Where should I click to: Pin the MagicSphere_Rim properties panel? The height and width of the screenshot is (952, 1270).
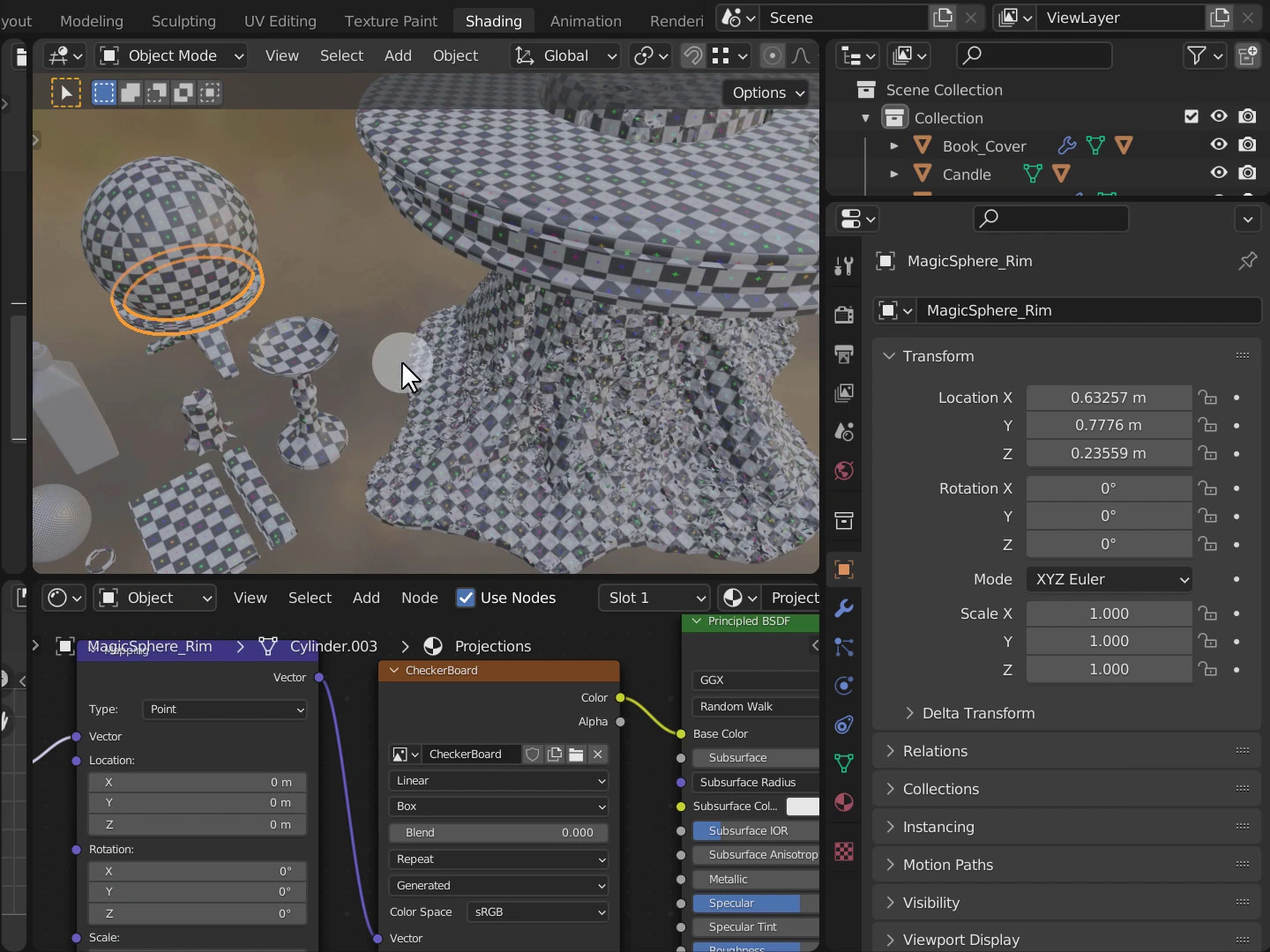click(1247, 261)
